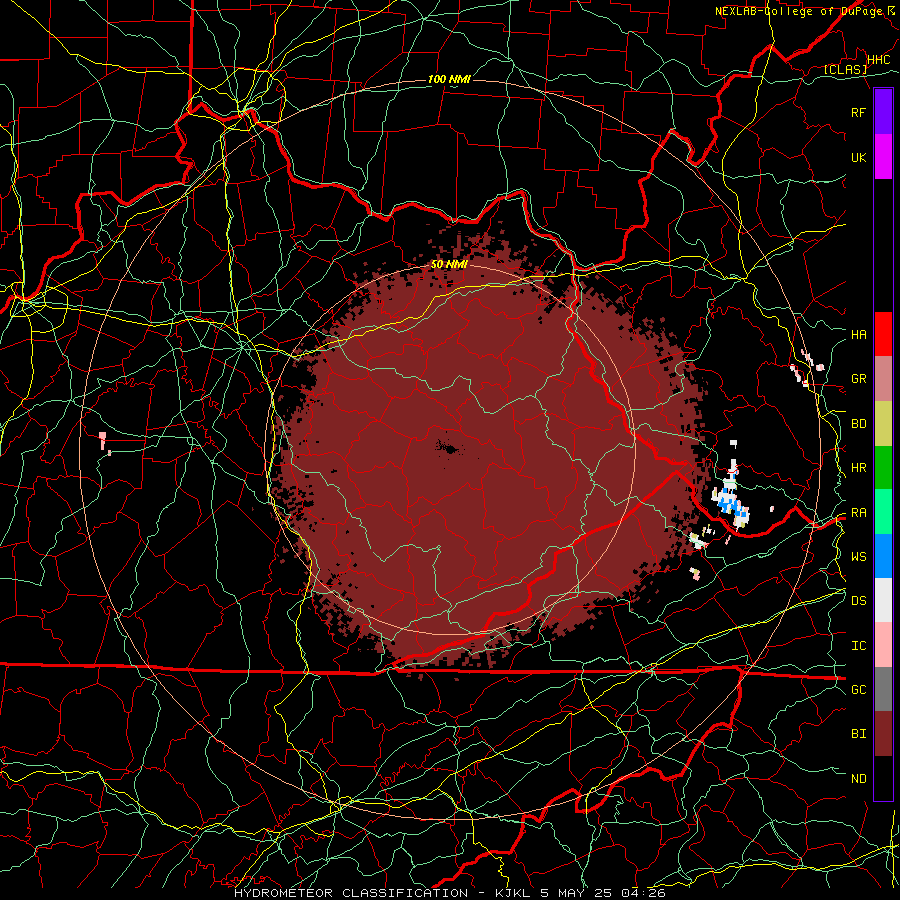Click the DS white legend swatch
The width and height of the screenshot is (900, 900).
pos(883,600)
